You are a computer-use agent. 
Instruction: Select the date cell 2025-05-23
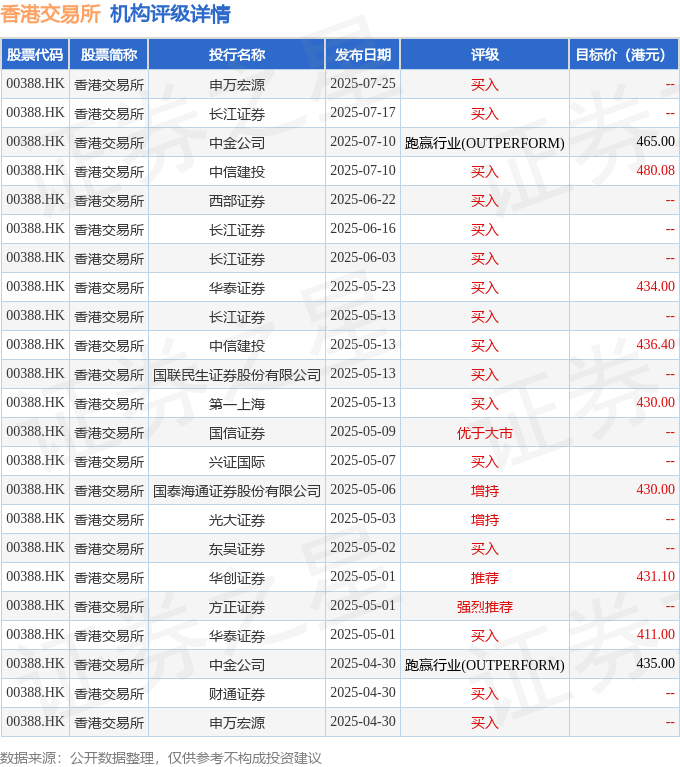363,286
